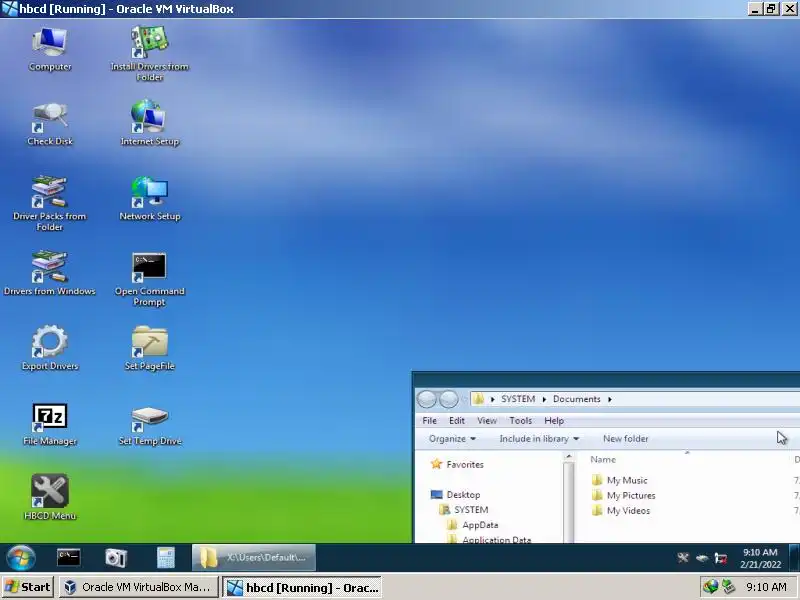800x600 pixels.
Task: Open command prompt from guest taskbar
Action: [68, 557]
